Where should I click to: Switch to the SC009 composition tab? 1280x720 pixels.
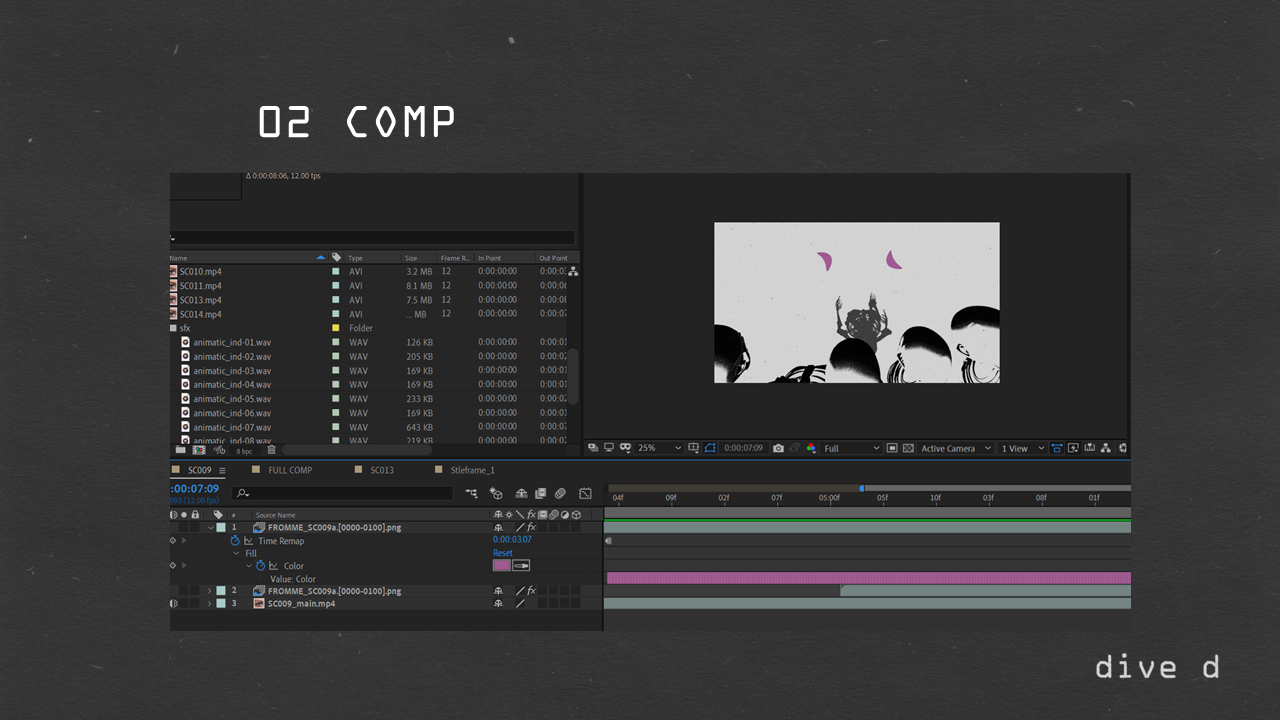pyautogui.click(x=199, y=470)
